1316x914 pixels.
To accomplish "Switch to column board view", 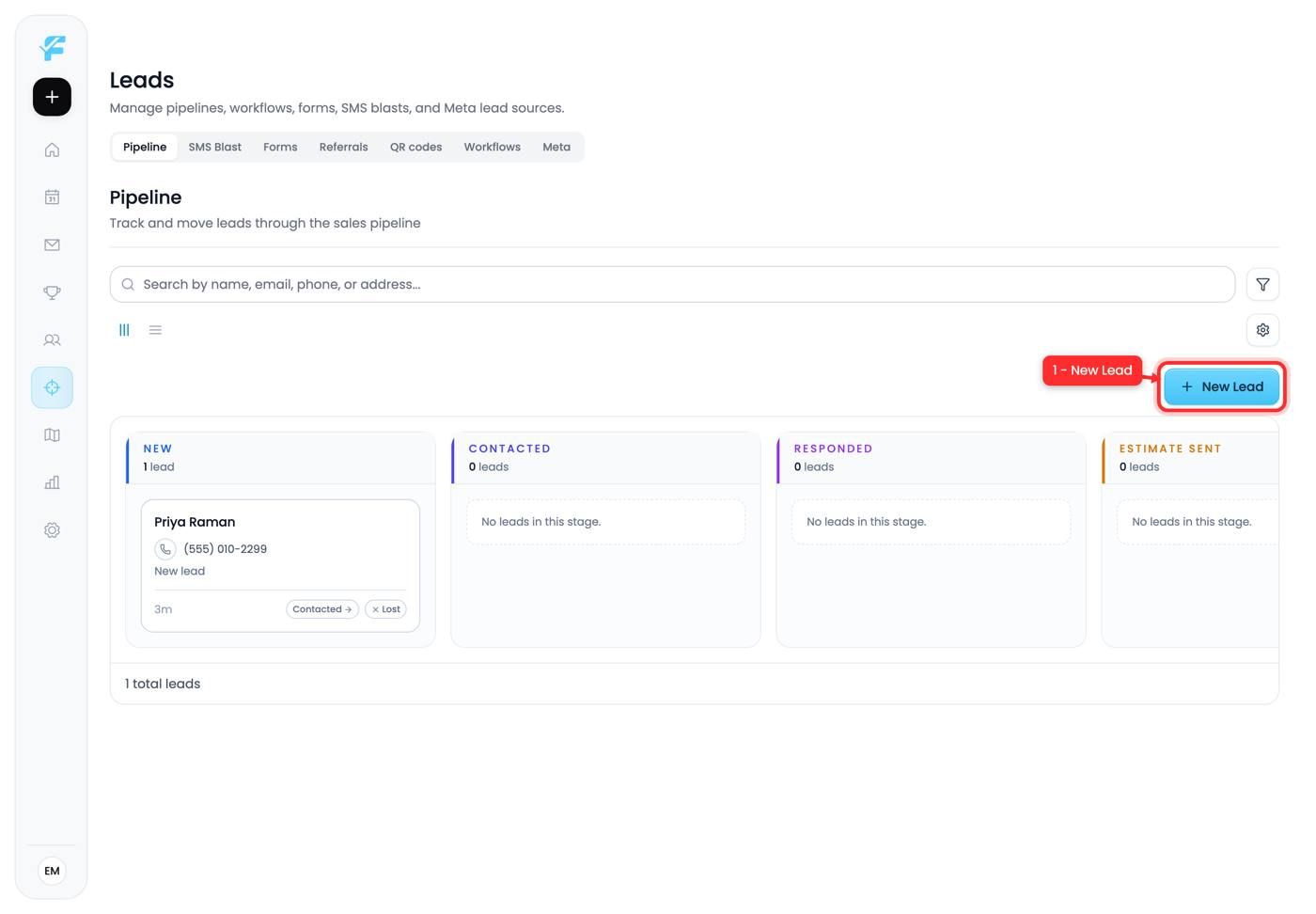I will tap(124, 330).
